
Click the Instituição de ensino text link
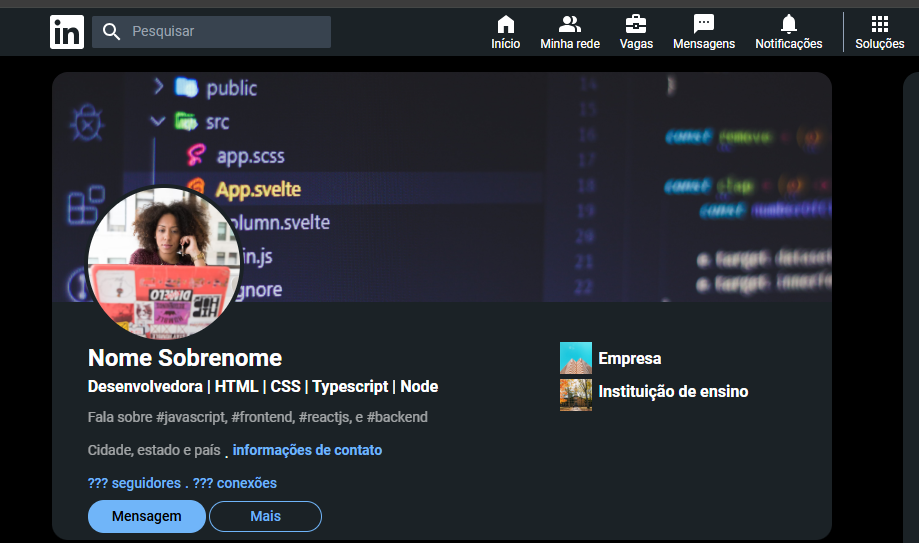[672, 391]
